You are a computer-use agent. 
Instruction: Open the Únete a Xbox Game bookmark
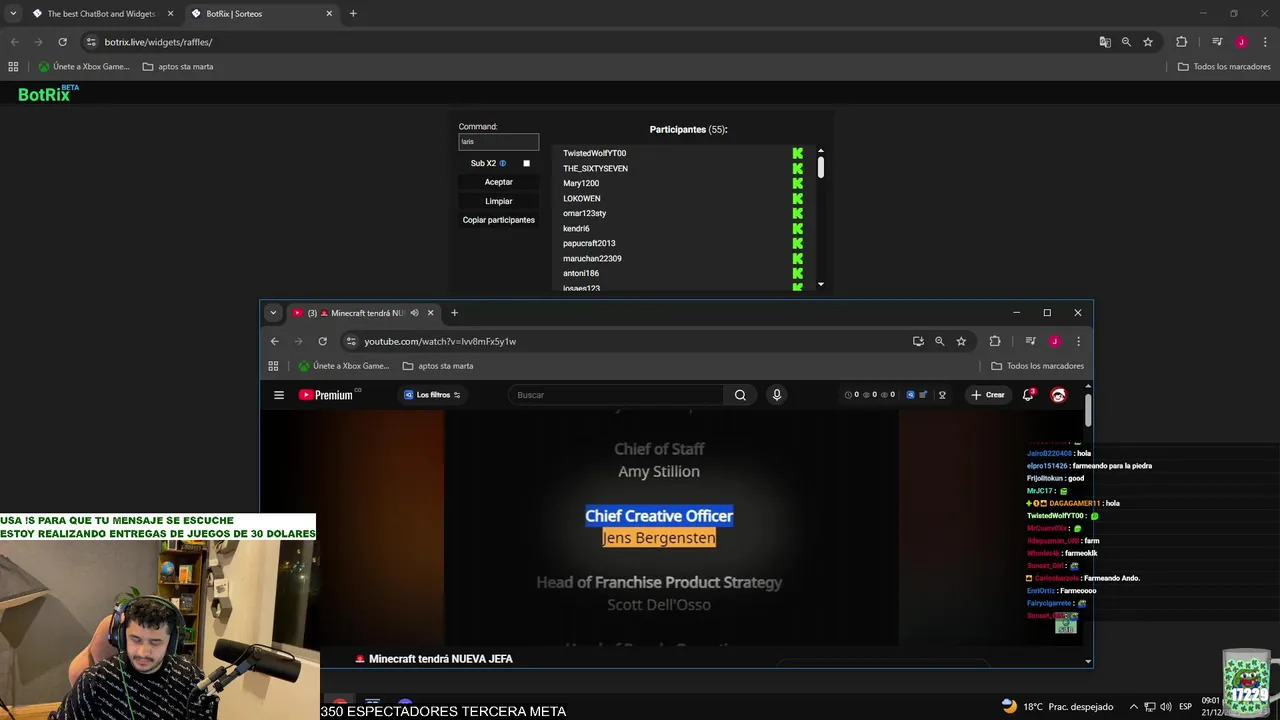(84, 67)
